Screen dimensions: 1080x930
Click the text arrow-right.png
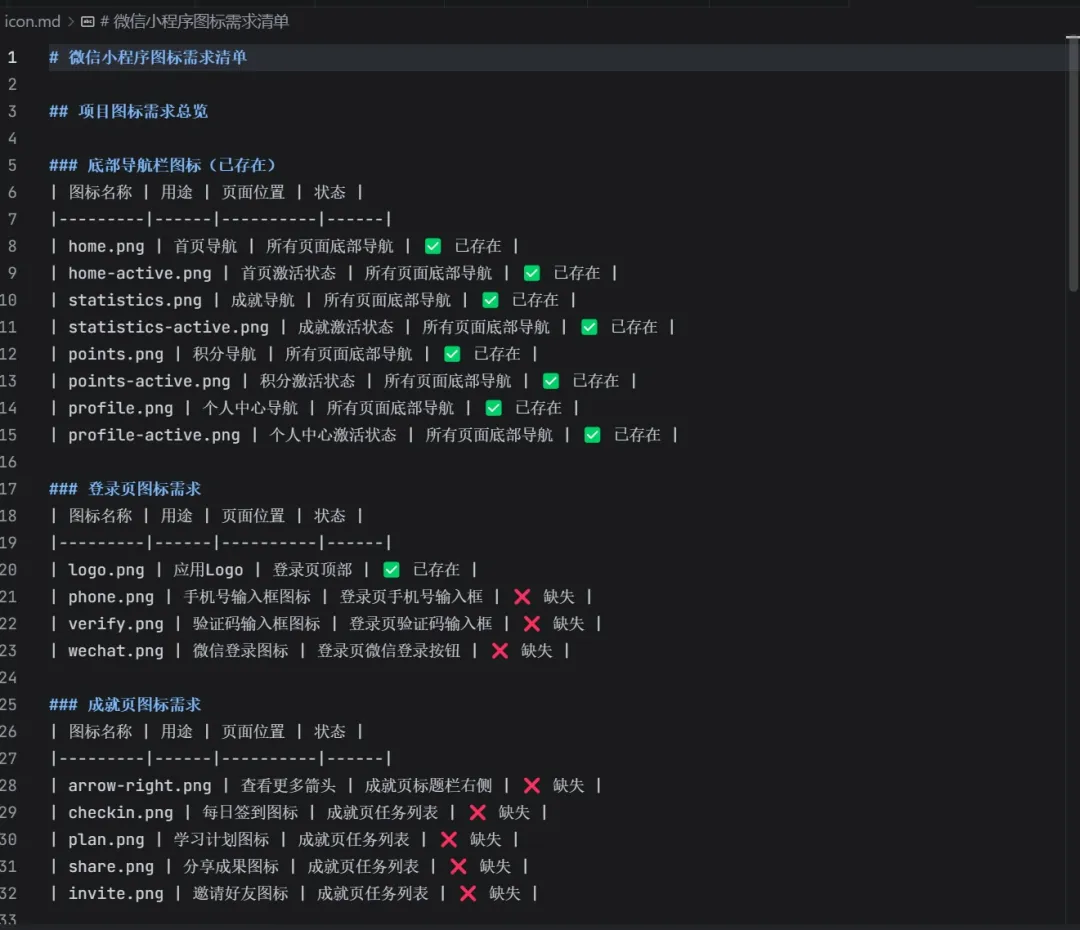[x=140, y=785]
